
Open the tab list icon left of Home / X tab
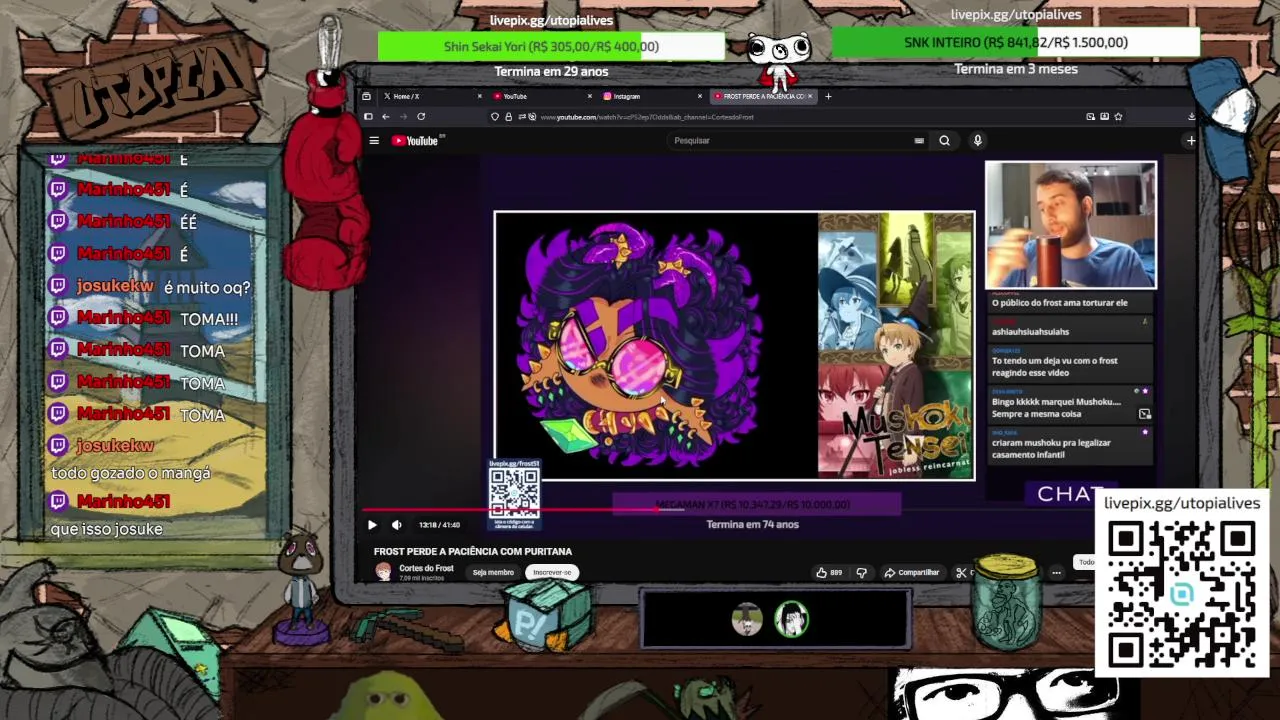[x=367, y=96]
